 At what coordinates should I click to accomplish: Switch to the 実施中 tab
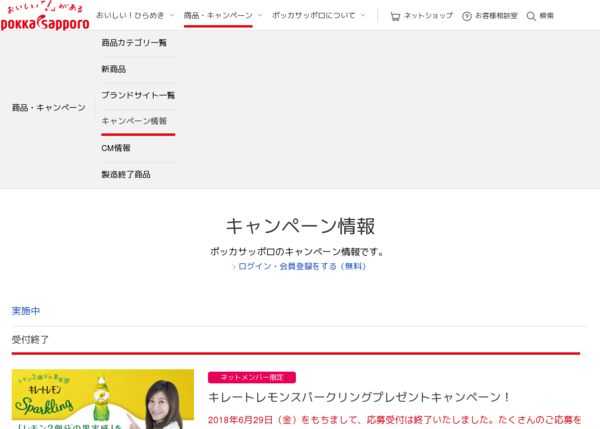26,311
